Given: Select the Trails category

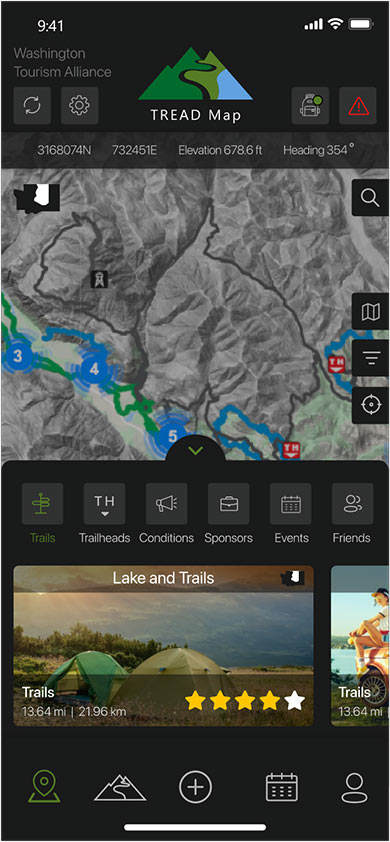Looking at the screenshot, I should coord(42,513).
